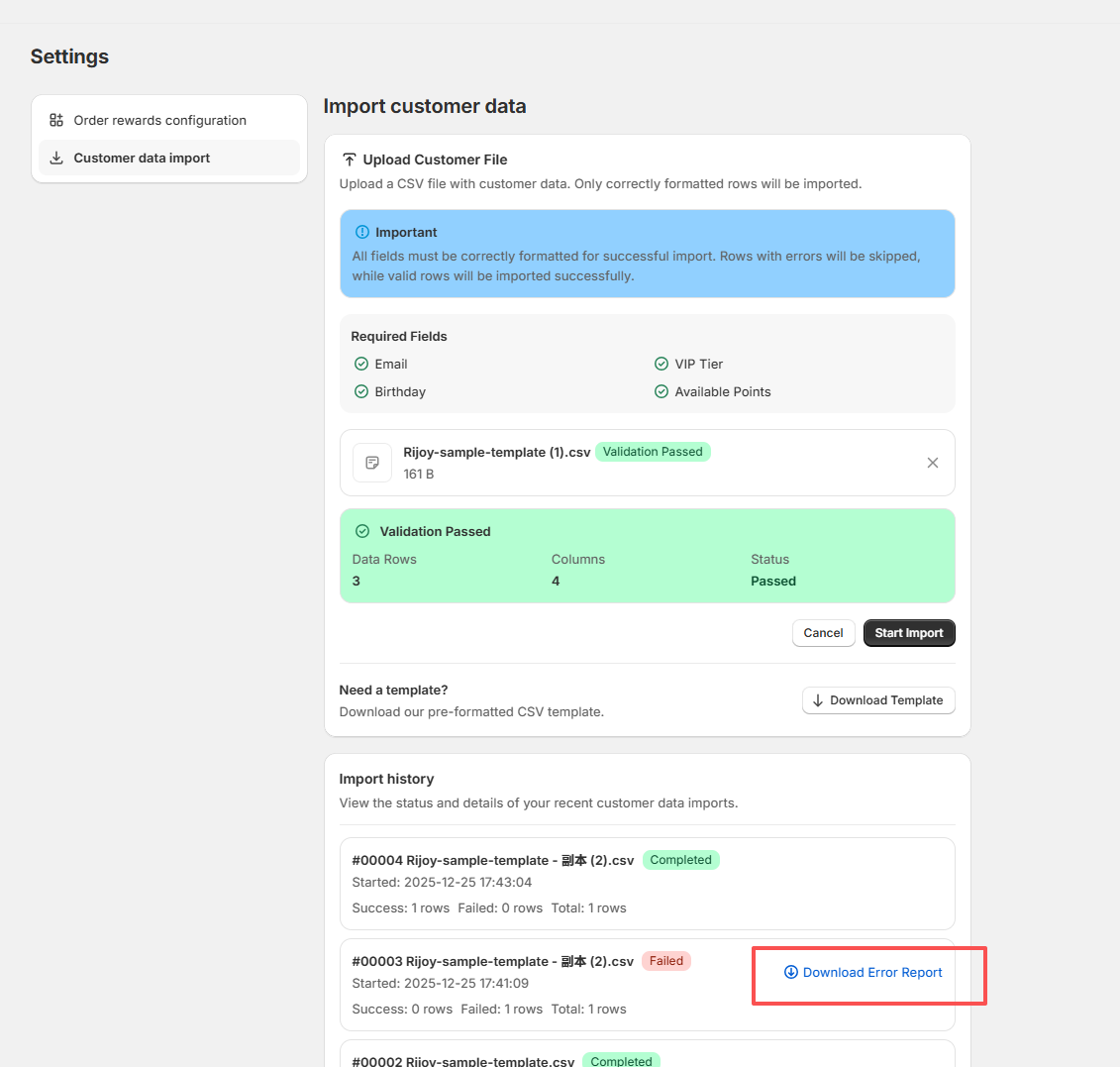Image resolution: width=1120 pixels, height=1067 pixels.
Task: Cancel the pending file import
Action: point(823,633)
